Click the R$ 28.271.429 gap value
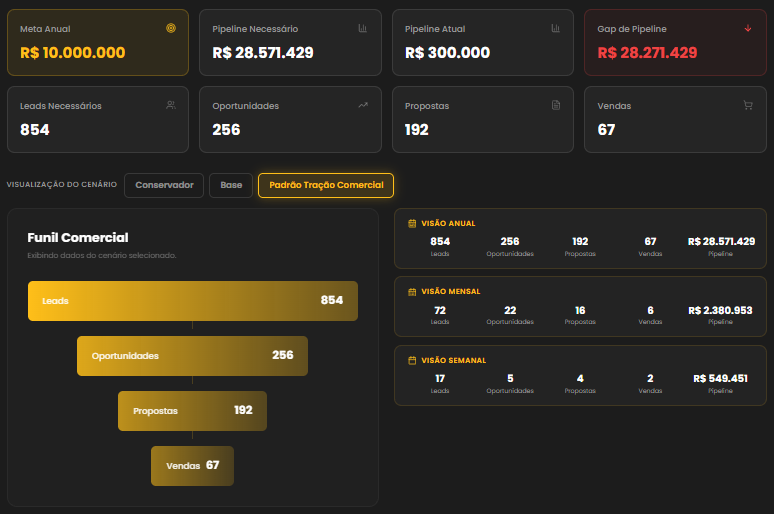 pyautogui.click(x=647, y=52)
